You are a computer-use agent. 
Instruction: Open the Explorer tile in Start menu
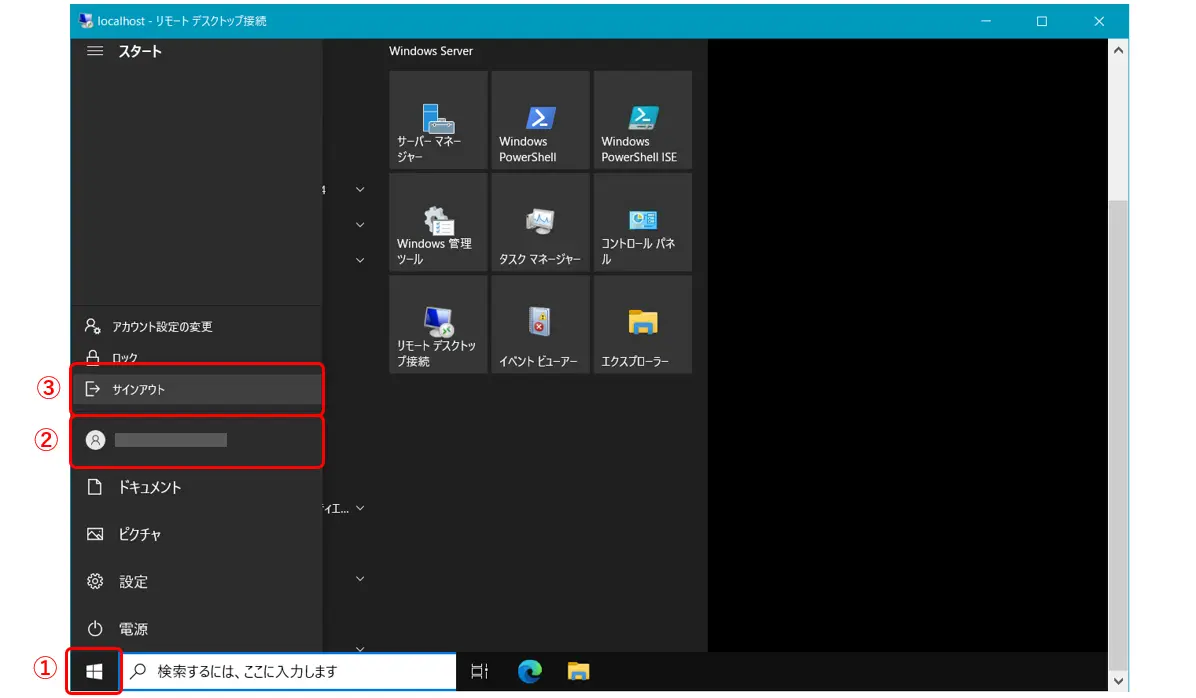click(x=642, y=325)
